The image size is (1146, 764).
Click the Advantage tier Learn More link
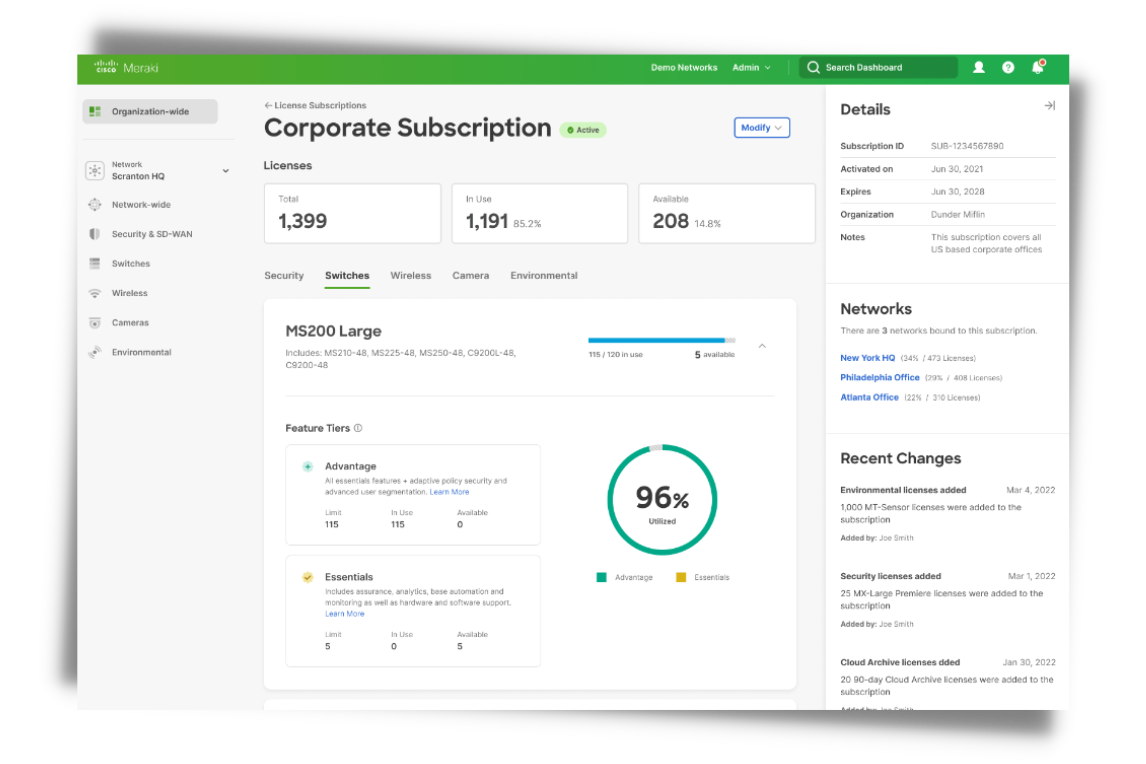[450, 491]
